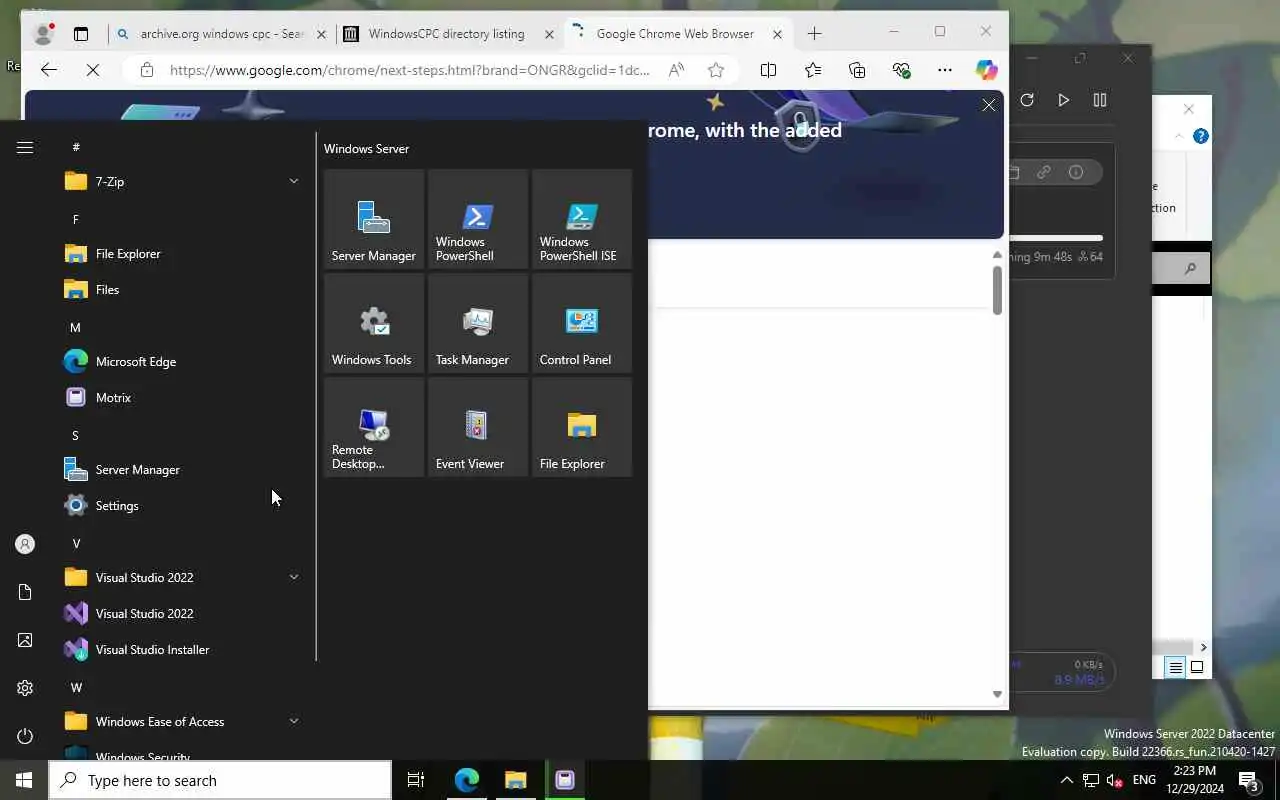Copy download link in Motrix task
Viewport: 1280px width, 800px height.
1044,172
